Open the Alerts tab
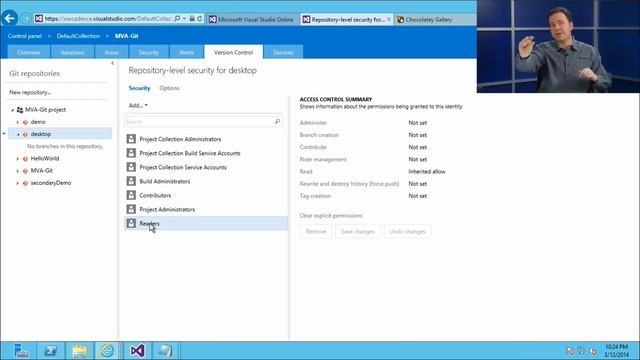This screenshot has height=360, width=640. 186,52
